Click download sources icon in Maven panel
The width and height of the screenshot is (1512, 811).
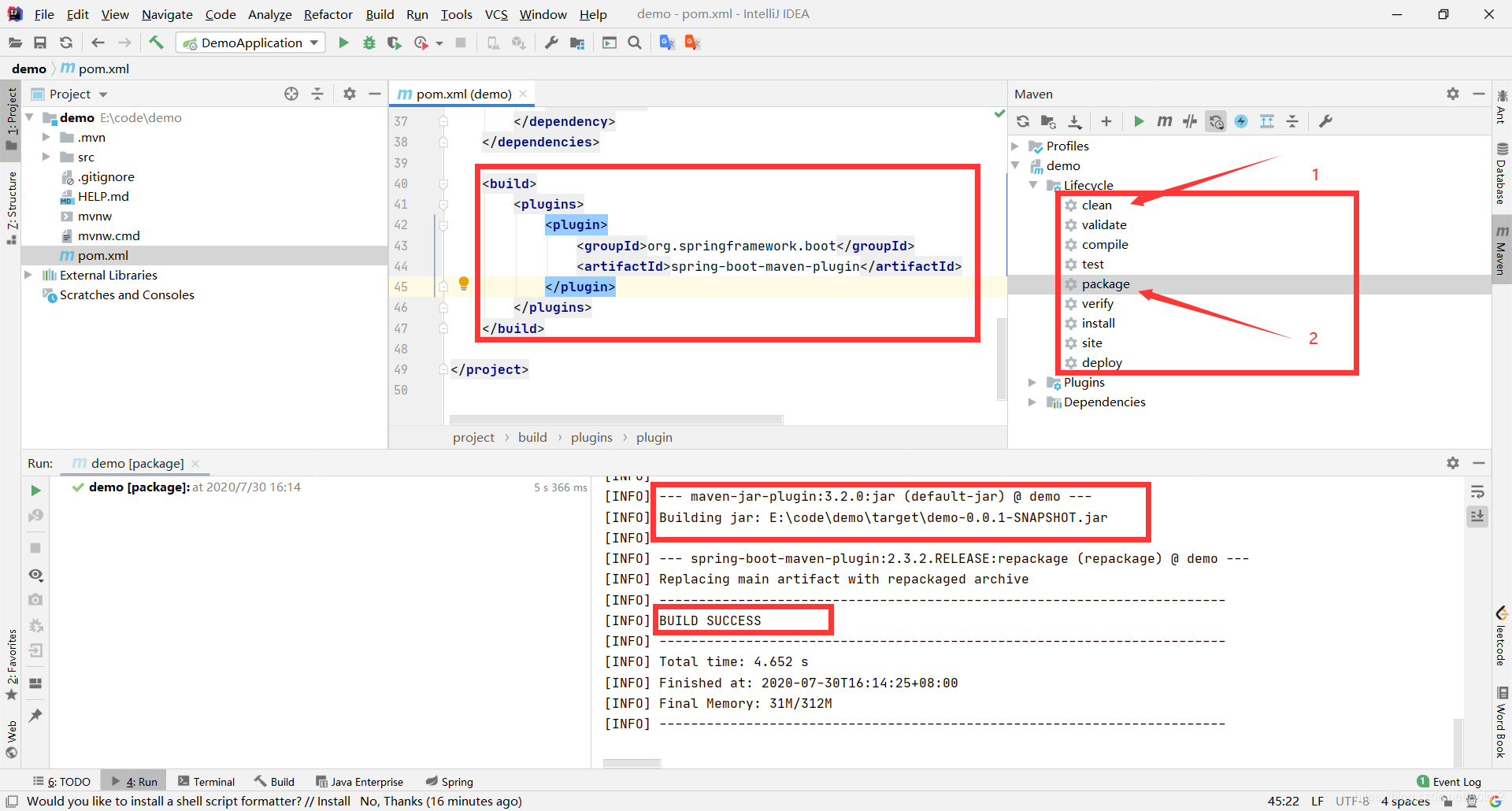1074,121
